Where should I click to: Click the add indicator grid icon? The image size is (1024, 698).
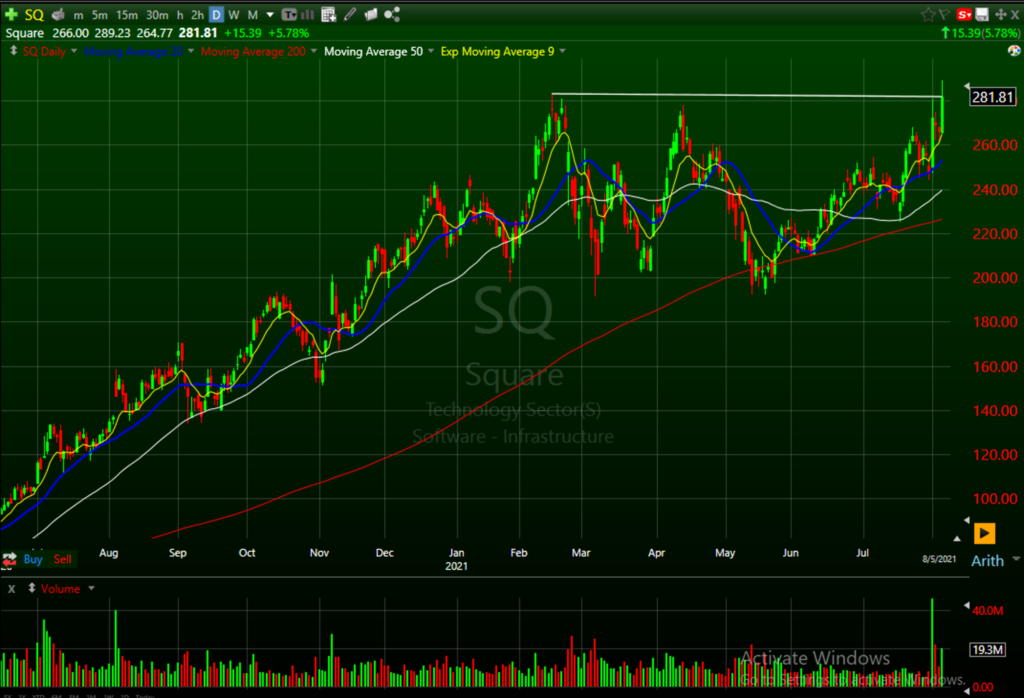(328, 14)
